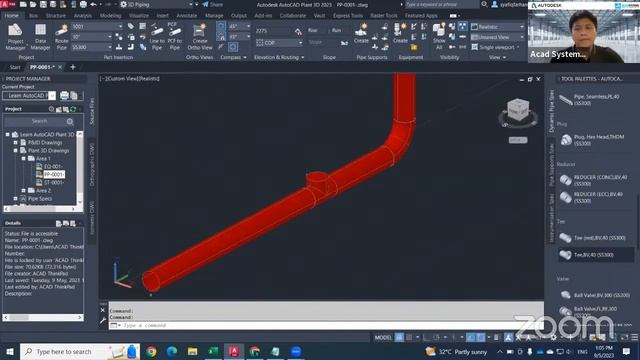This screenshot has width=640, height=360.
Task: Open the Analysis ribbon tab
Action: (83, 16)
